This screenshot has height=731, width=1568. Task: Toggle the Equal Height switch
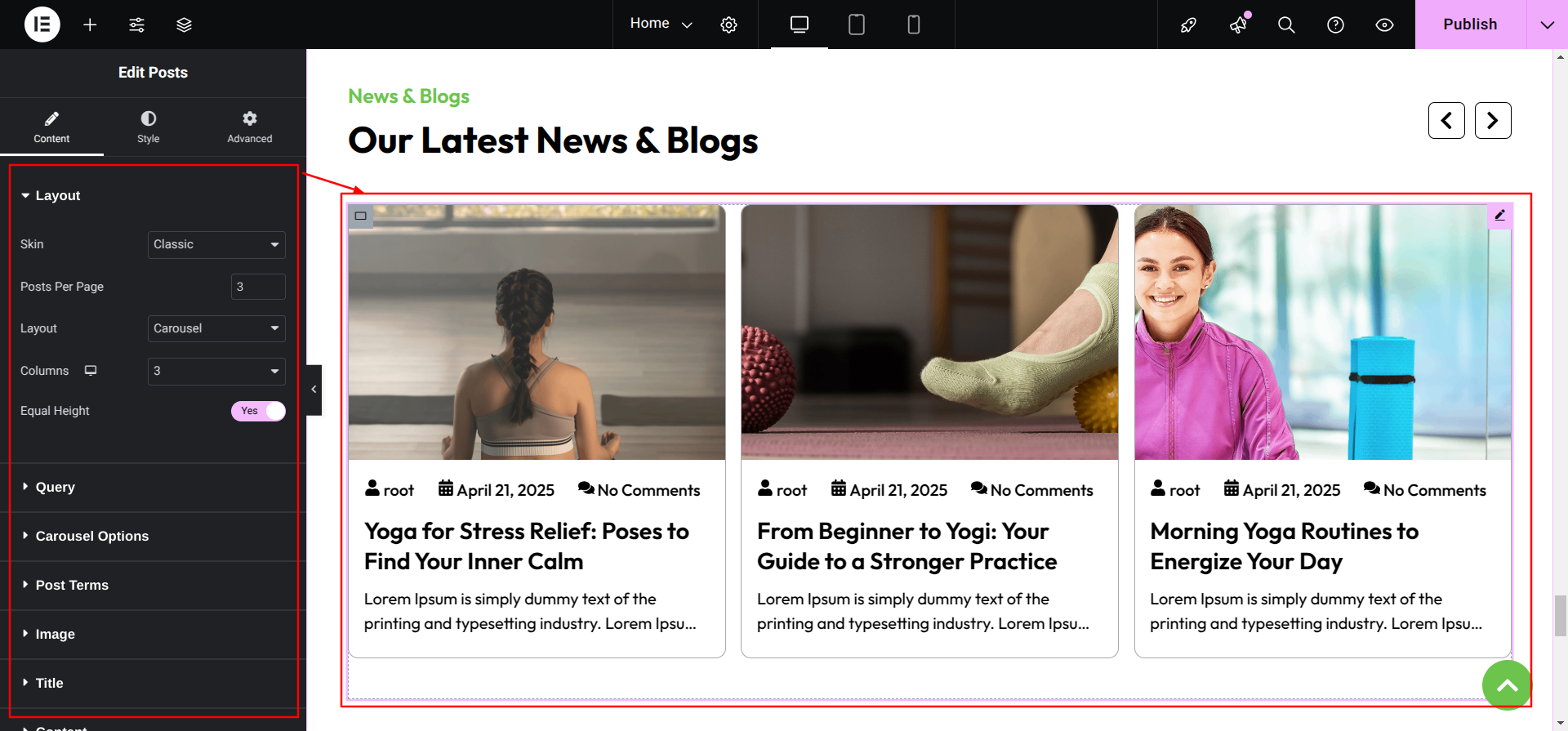coord(258,411)
